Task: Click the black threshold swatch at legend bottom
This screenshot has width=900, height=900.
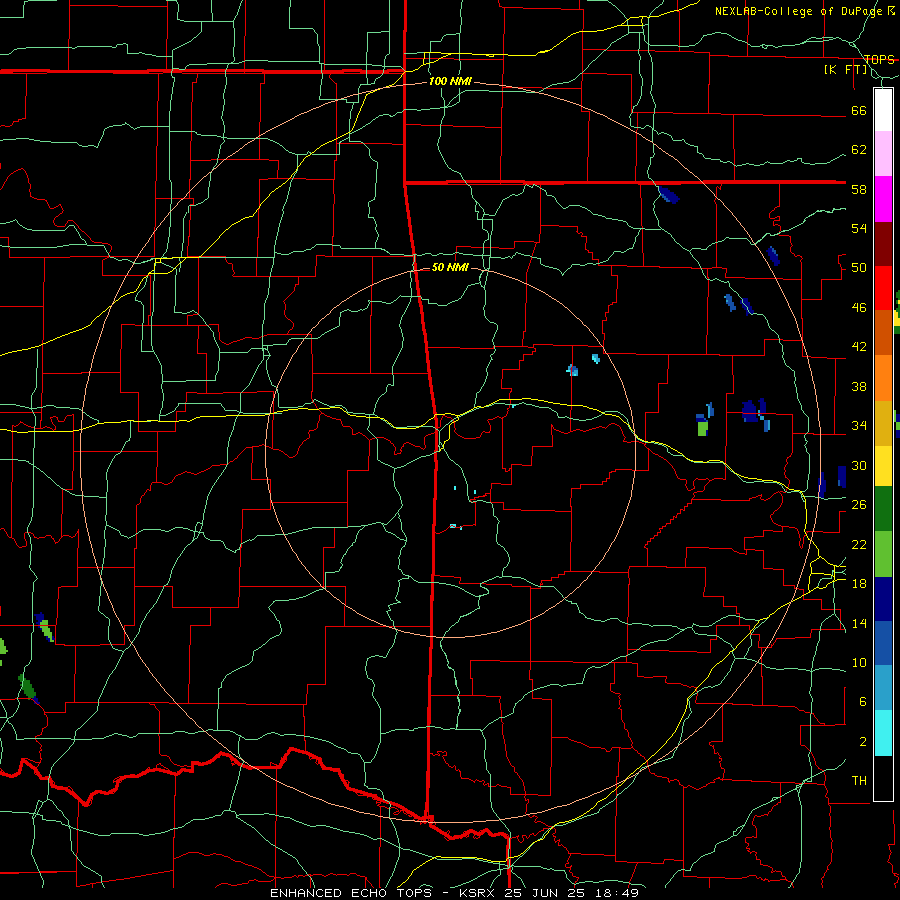Action: 883,778
